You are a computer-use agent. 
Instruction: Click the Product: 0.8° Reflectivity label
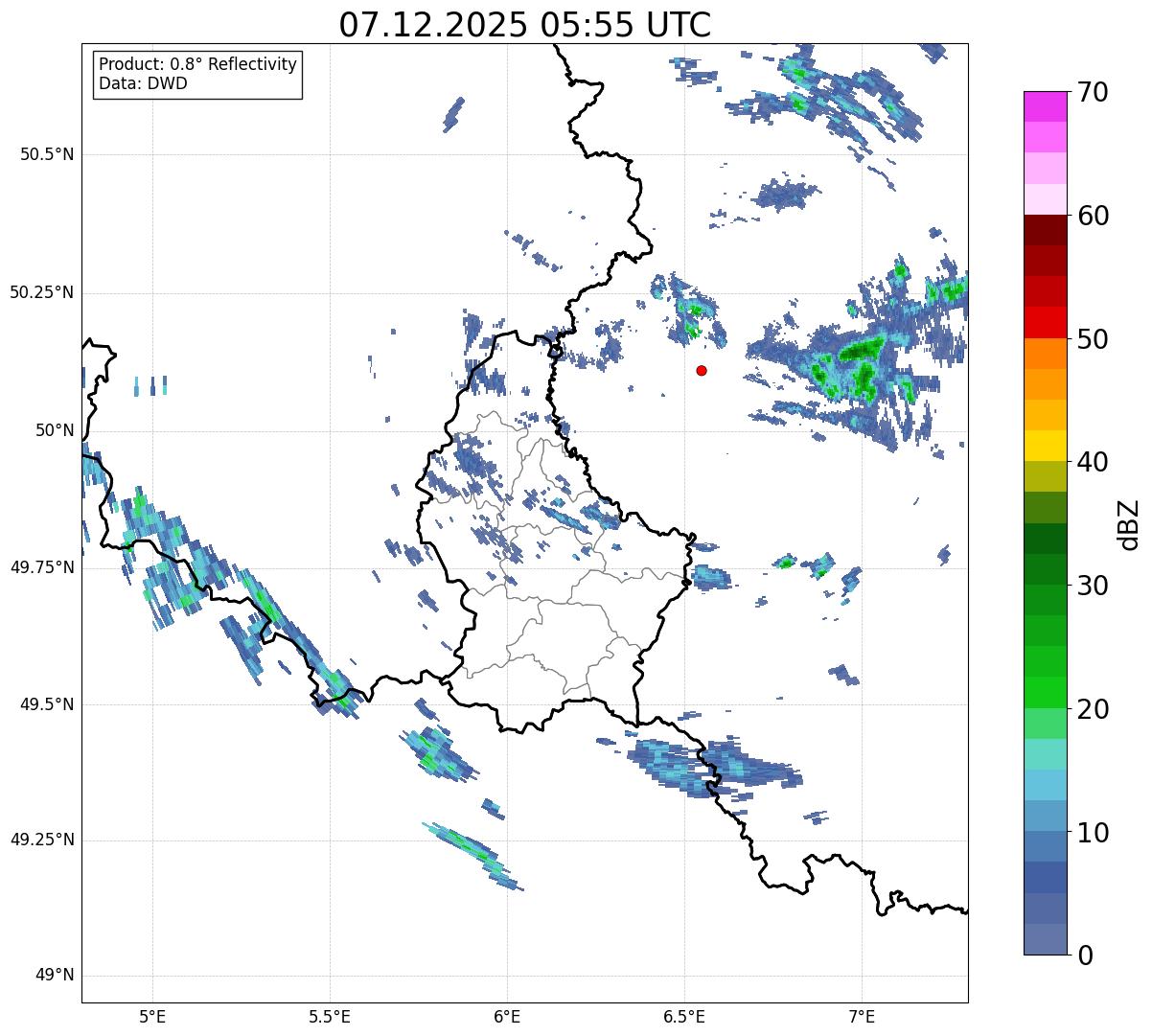click(x=198, y=64)
